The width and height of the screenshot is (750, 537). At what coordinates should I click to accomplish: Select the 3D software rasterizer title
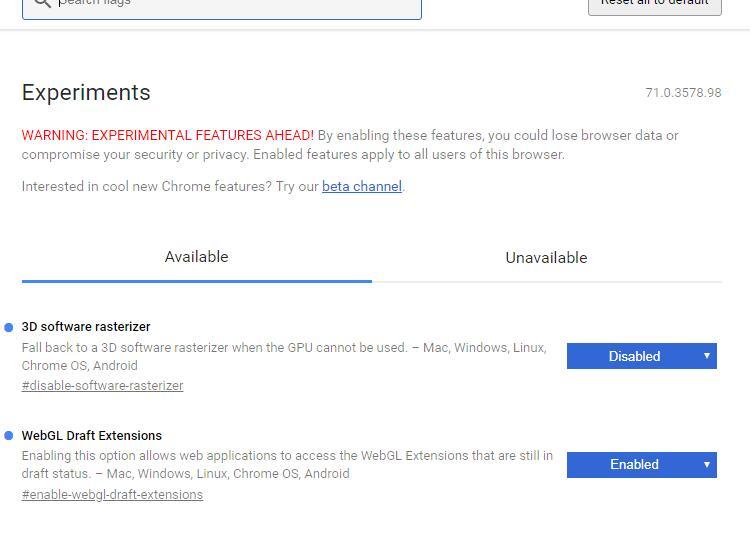pos(86,327)
